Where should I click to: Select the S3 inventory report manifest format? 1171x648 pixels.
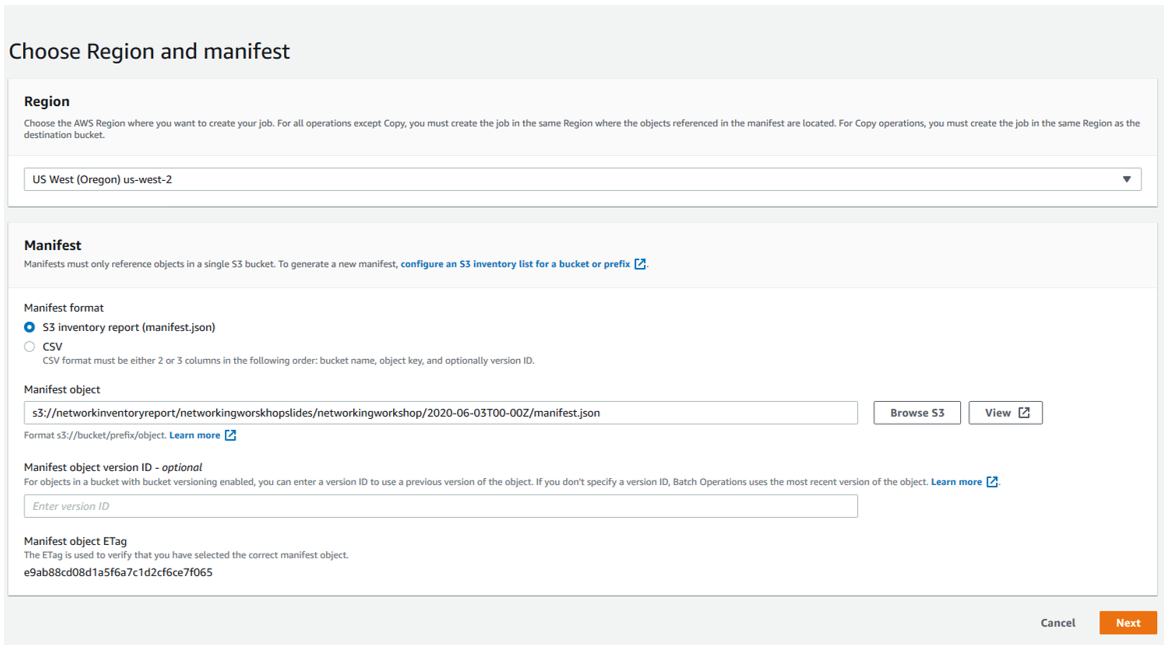(x=30, y=326)
